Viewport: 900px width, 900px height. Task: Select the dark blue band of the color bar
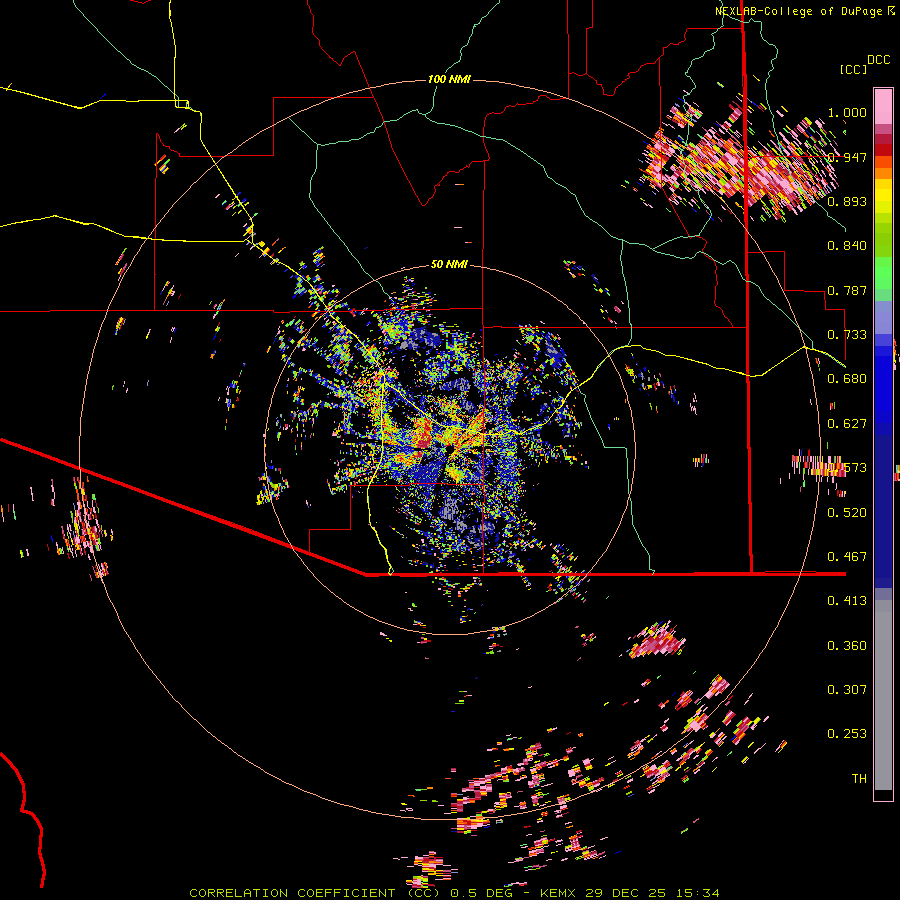click(x=883, y=511)
